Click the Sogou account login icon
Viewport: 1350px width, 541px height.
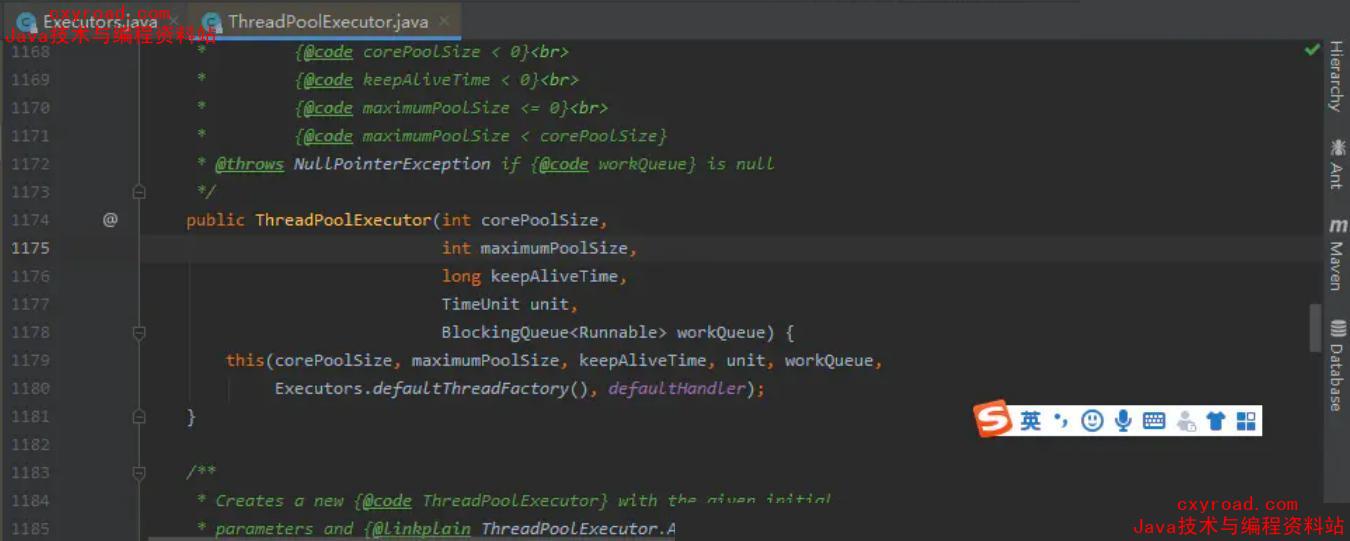click(1186, 421)
